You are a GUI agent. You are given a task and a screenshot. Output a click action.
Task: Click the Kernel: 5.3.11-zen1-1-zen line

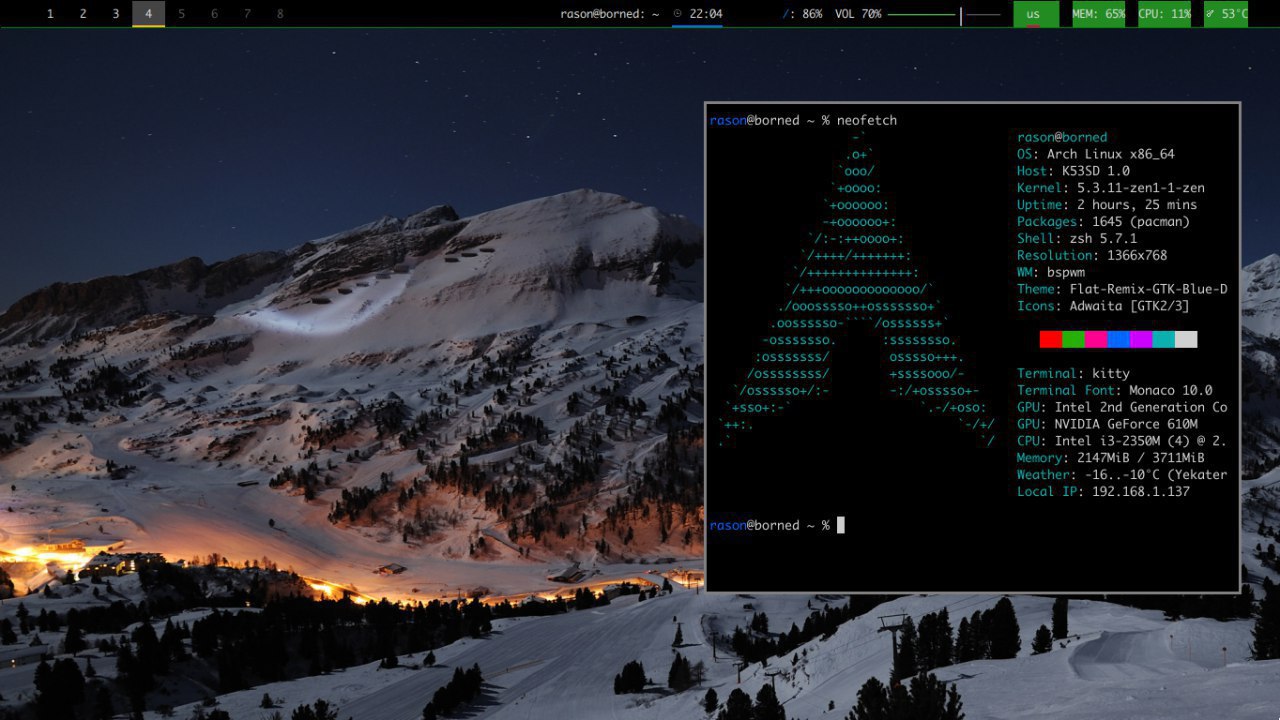tap(1111, 188)
